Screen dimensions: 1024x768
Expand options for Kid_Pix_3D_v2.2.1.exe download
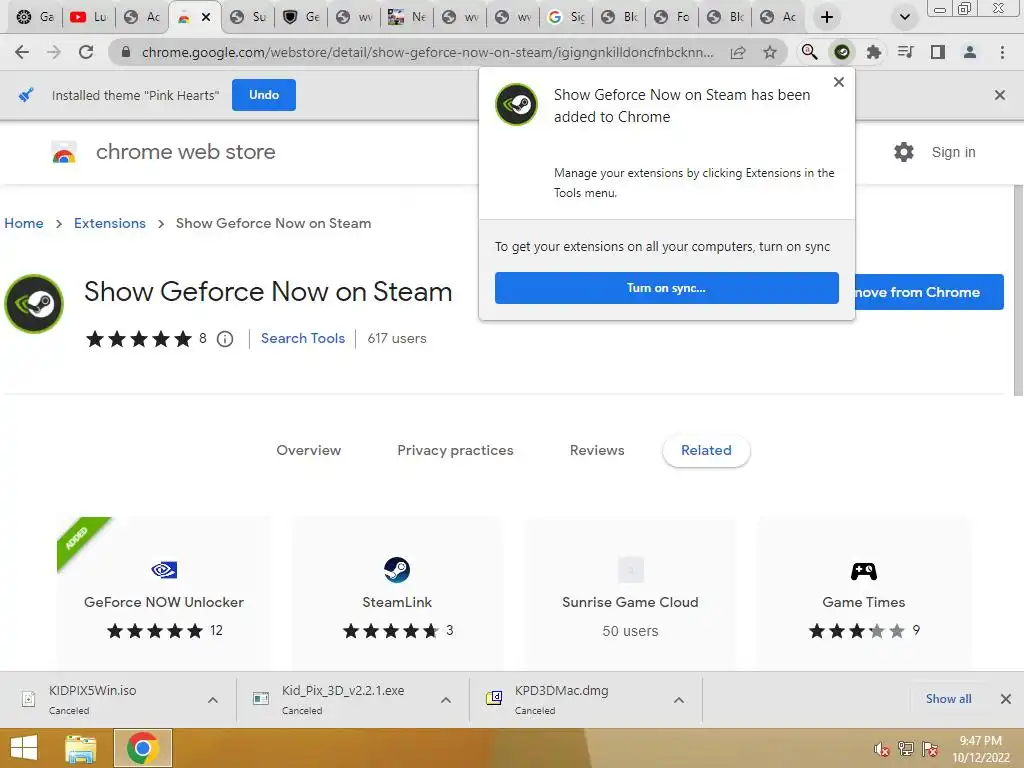(446, 700)
